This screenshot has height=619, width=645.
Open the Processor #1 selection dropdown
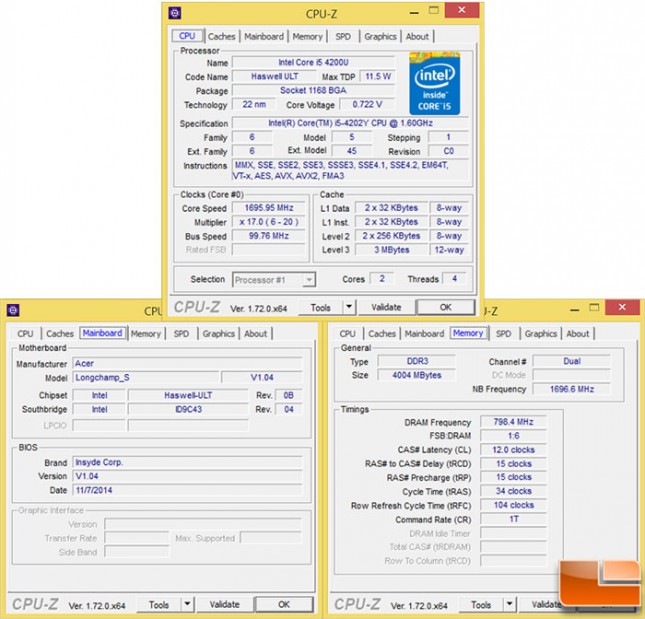274,280
